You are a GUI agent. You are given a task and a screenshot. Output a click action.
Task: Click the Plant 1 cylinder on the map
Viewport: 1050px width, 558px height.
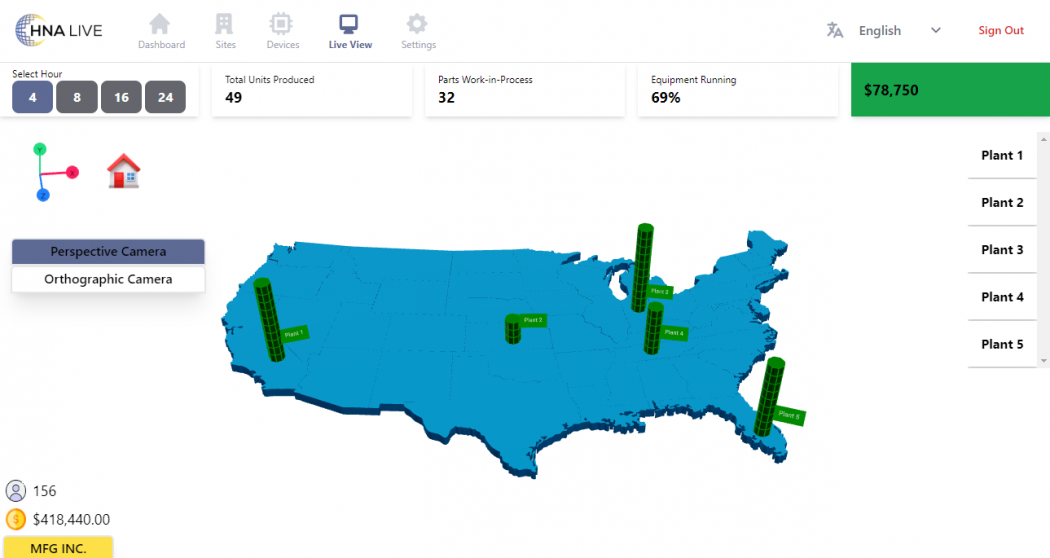point(268,320)
